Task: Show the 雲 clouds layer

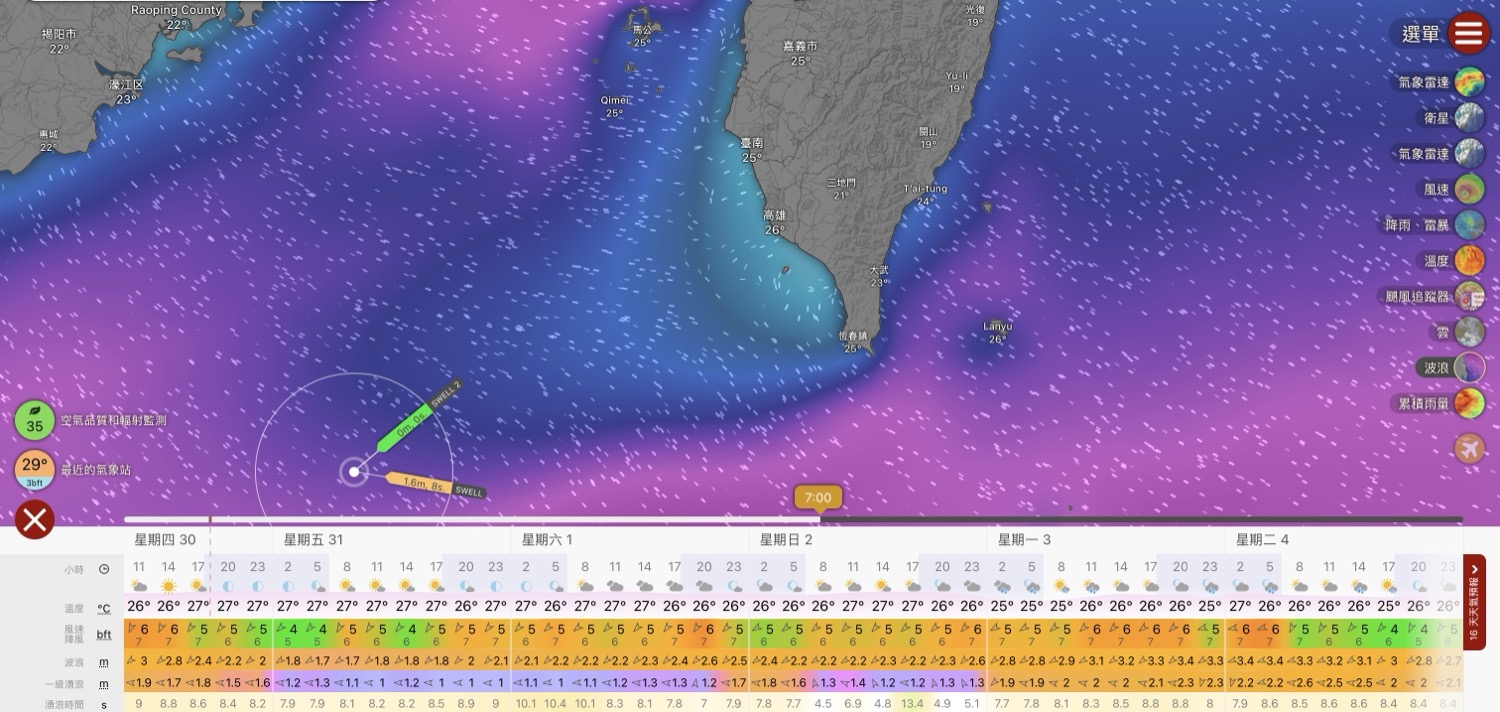Action: 1469,331
